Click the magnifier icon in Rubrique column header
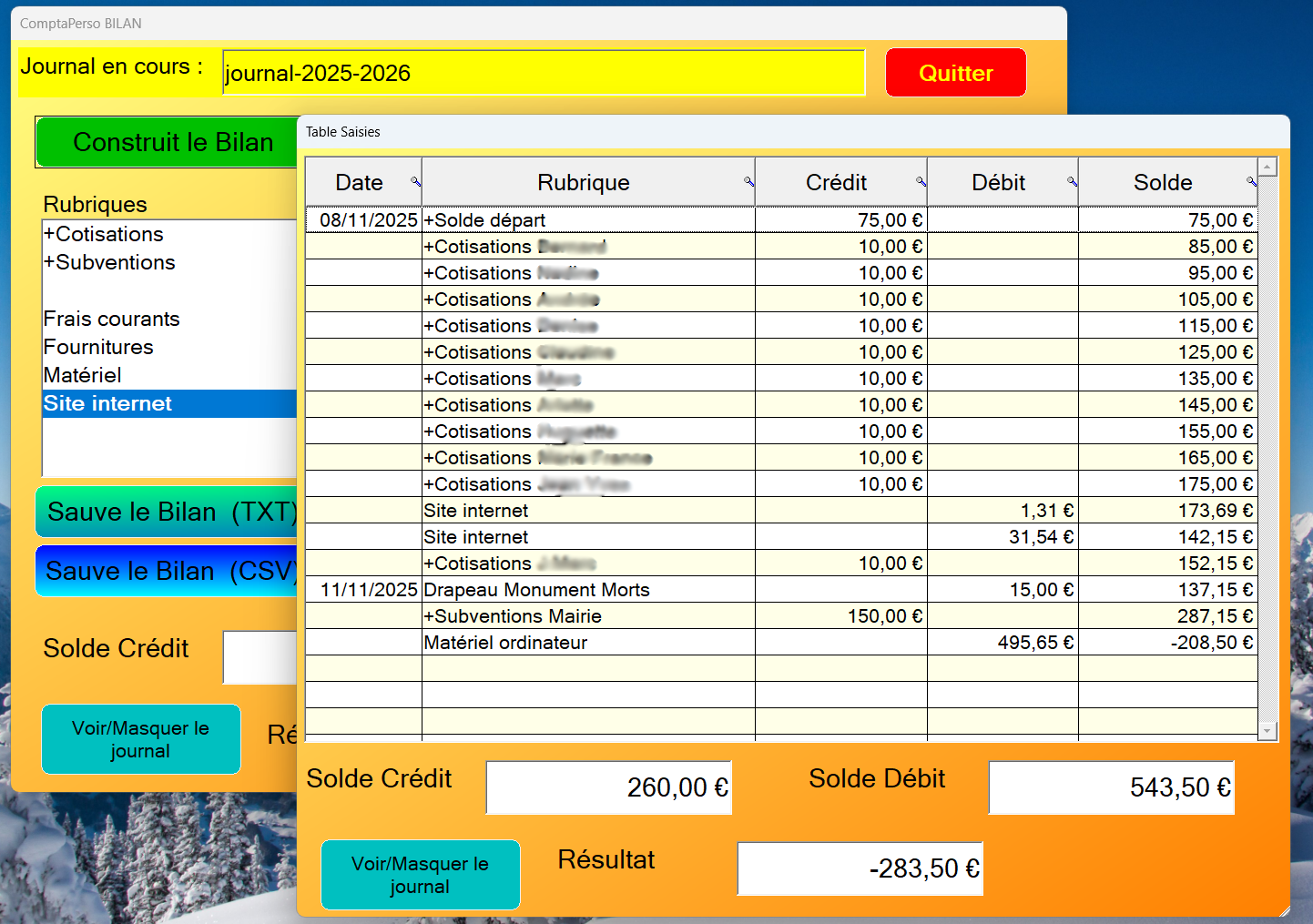The width and height of the screenshot is (1313, 924). (x=748, y=182)
